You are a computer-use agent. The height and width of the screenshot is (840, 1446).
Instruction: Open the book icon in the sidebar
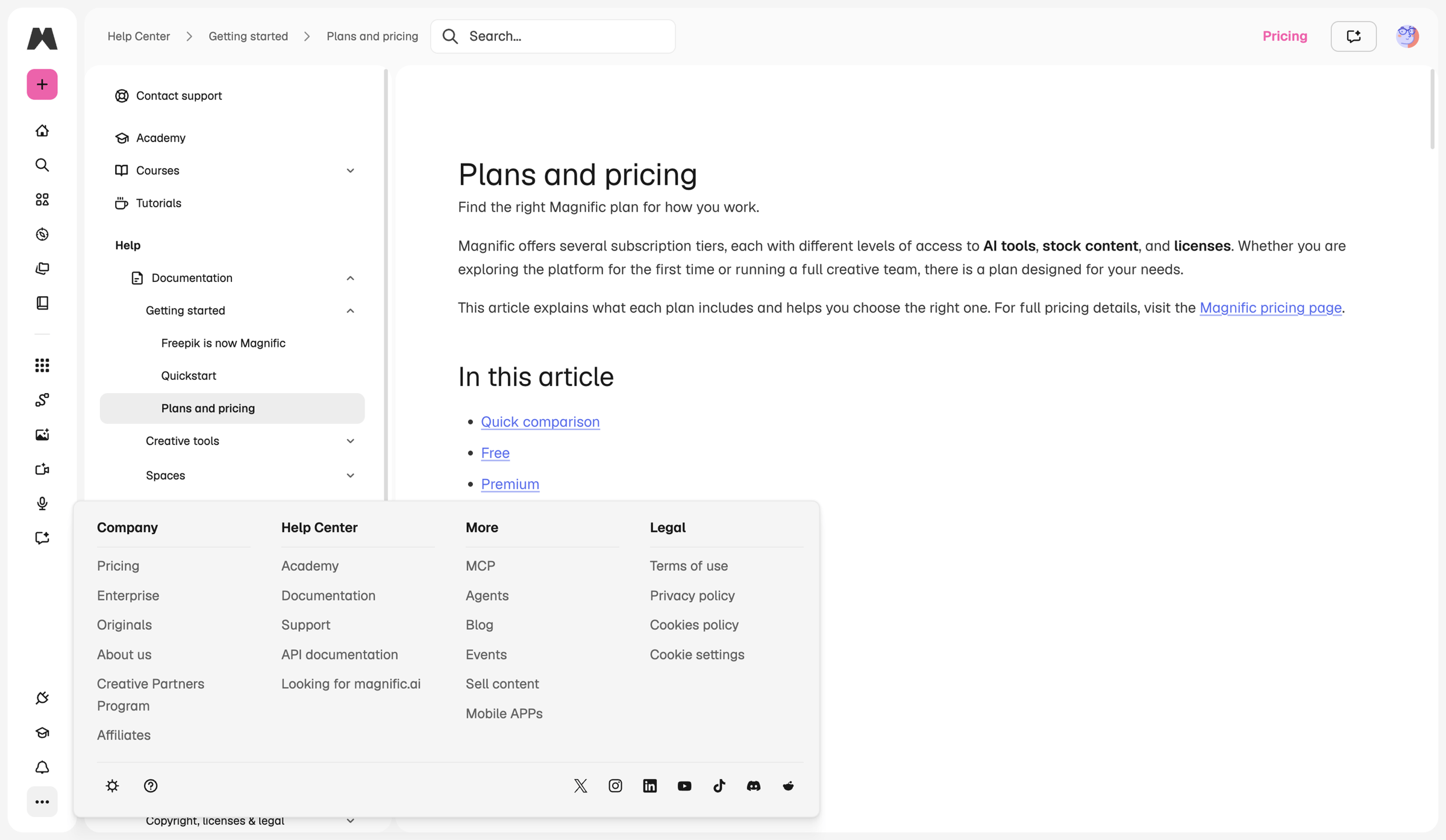pyautogui.click(x=42, y=303)
